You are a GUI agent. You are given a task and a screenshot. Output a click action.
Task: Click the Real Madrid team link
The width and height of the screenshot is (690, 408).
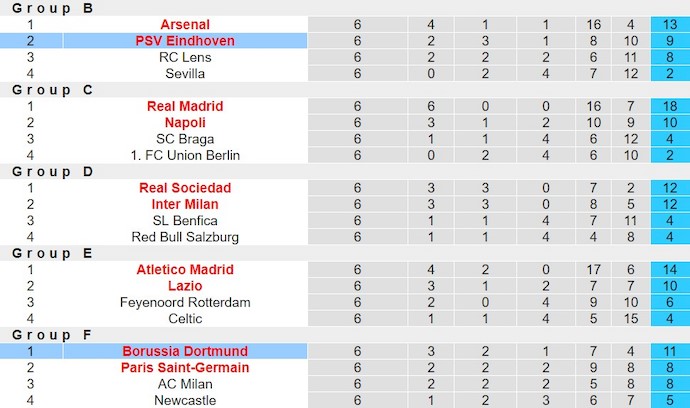click(x=185, y=106)
